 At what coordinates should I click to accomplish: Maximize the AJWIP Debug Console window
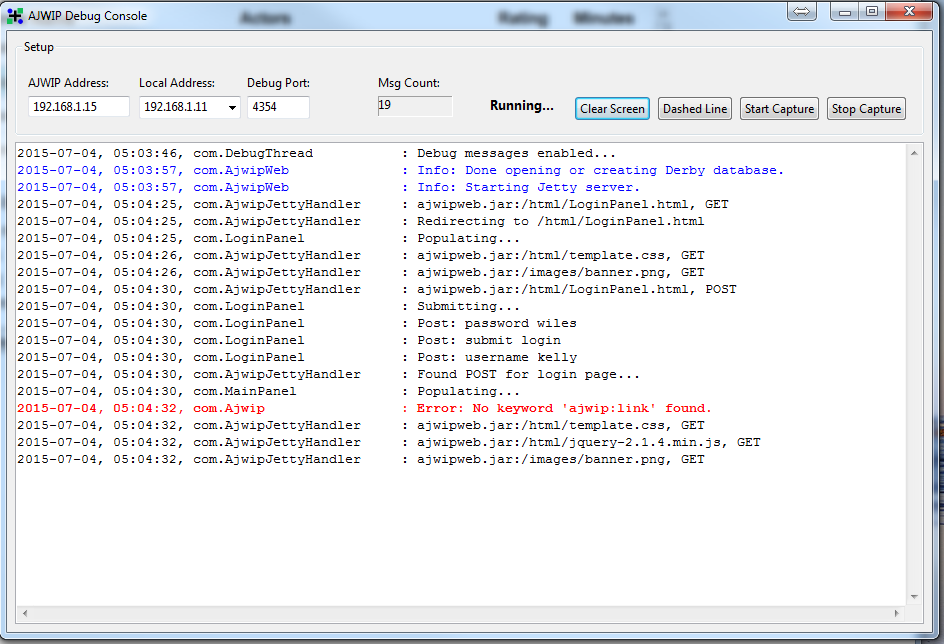pyautogui.click(x=872, y=11)
